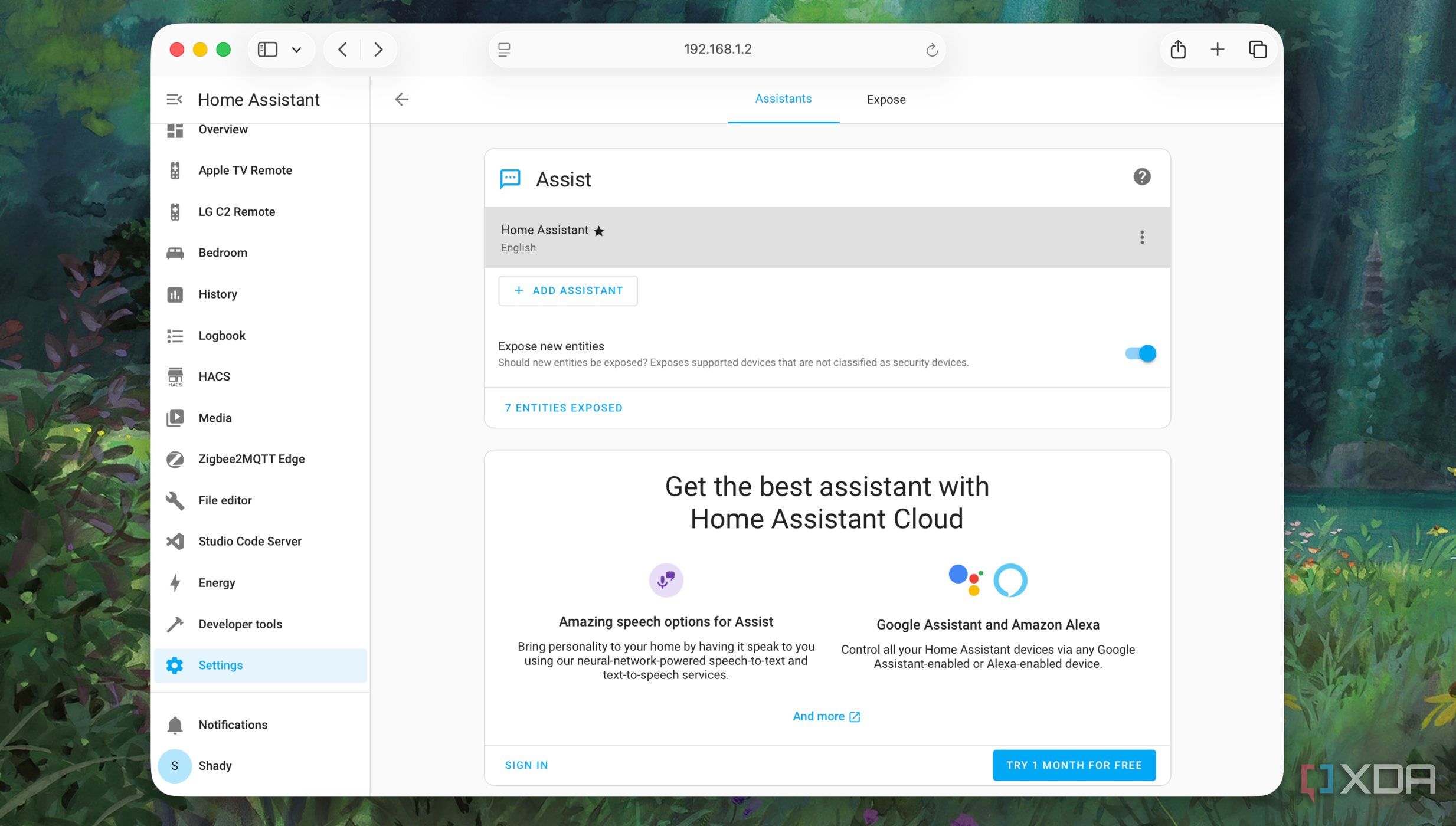Follow the And more link

tap(826, 717)
